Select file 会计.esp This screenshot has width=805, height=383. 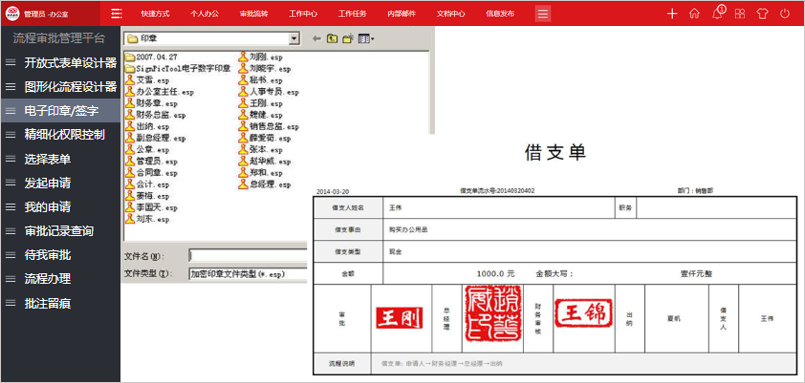147,184
